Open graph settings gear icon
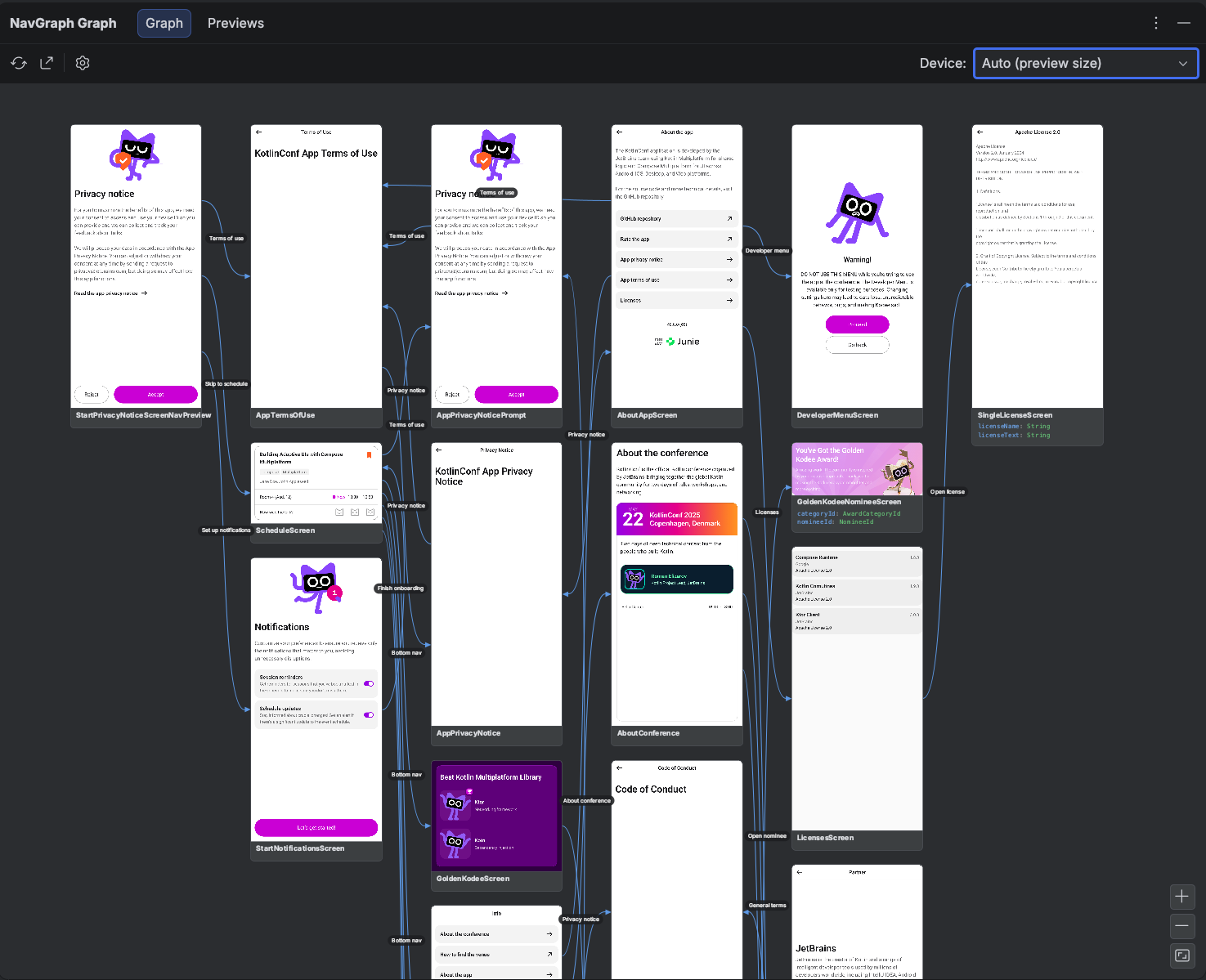The image size is (1206, 980). pyautogui.click(x=83, y=63)
